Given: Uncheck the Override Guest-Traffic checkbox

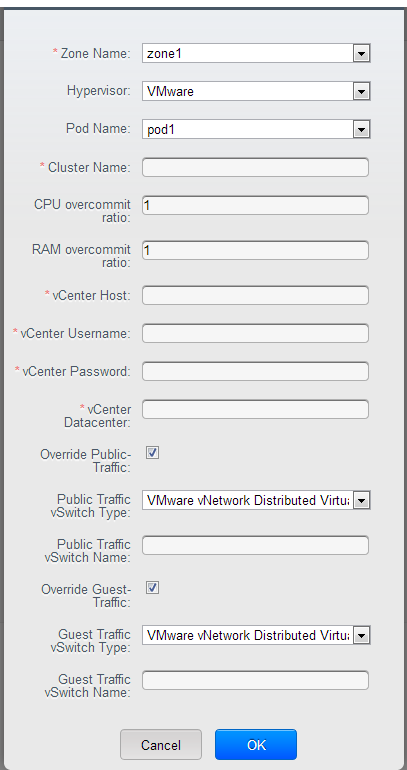Looking at the screenshot, I should (153, 588).
